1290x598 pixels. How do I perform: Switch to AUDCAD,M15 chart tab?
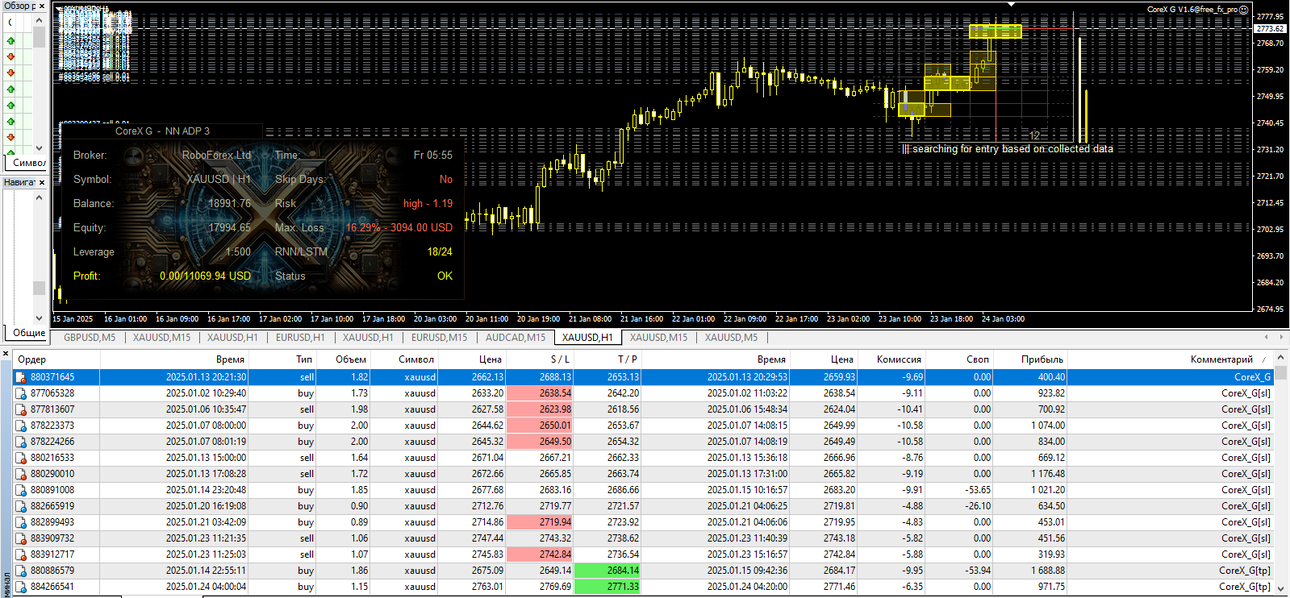(515, 337)
